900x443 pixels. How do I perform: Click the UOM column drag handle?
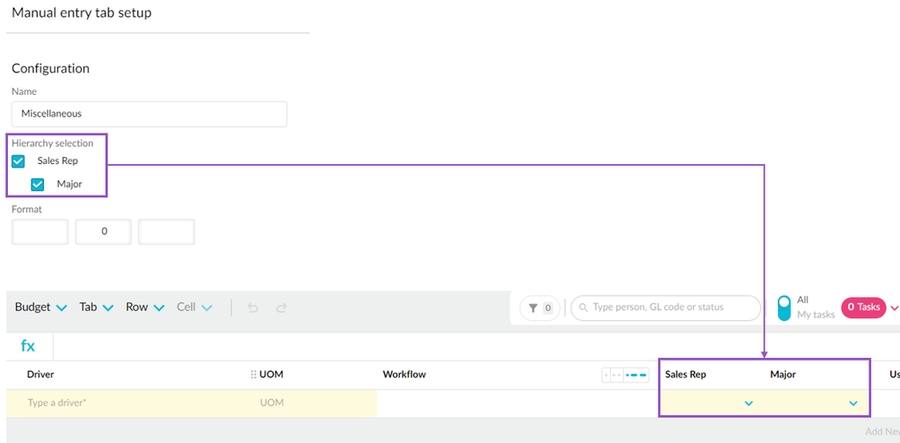coord(253,374)
